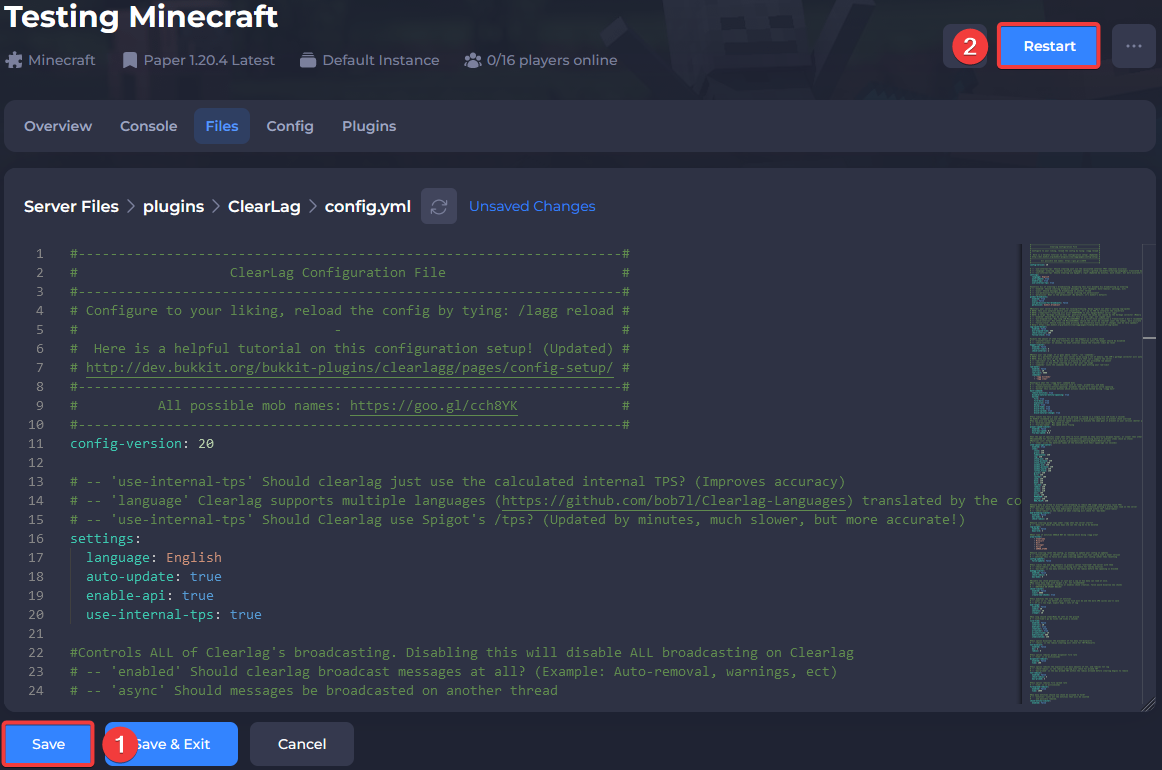The image size is (1162, 770).
Task: Click the Paper 1.20.4 bookmark icon
Action: point(130,60)
